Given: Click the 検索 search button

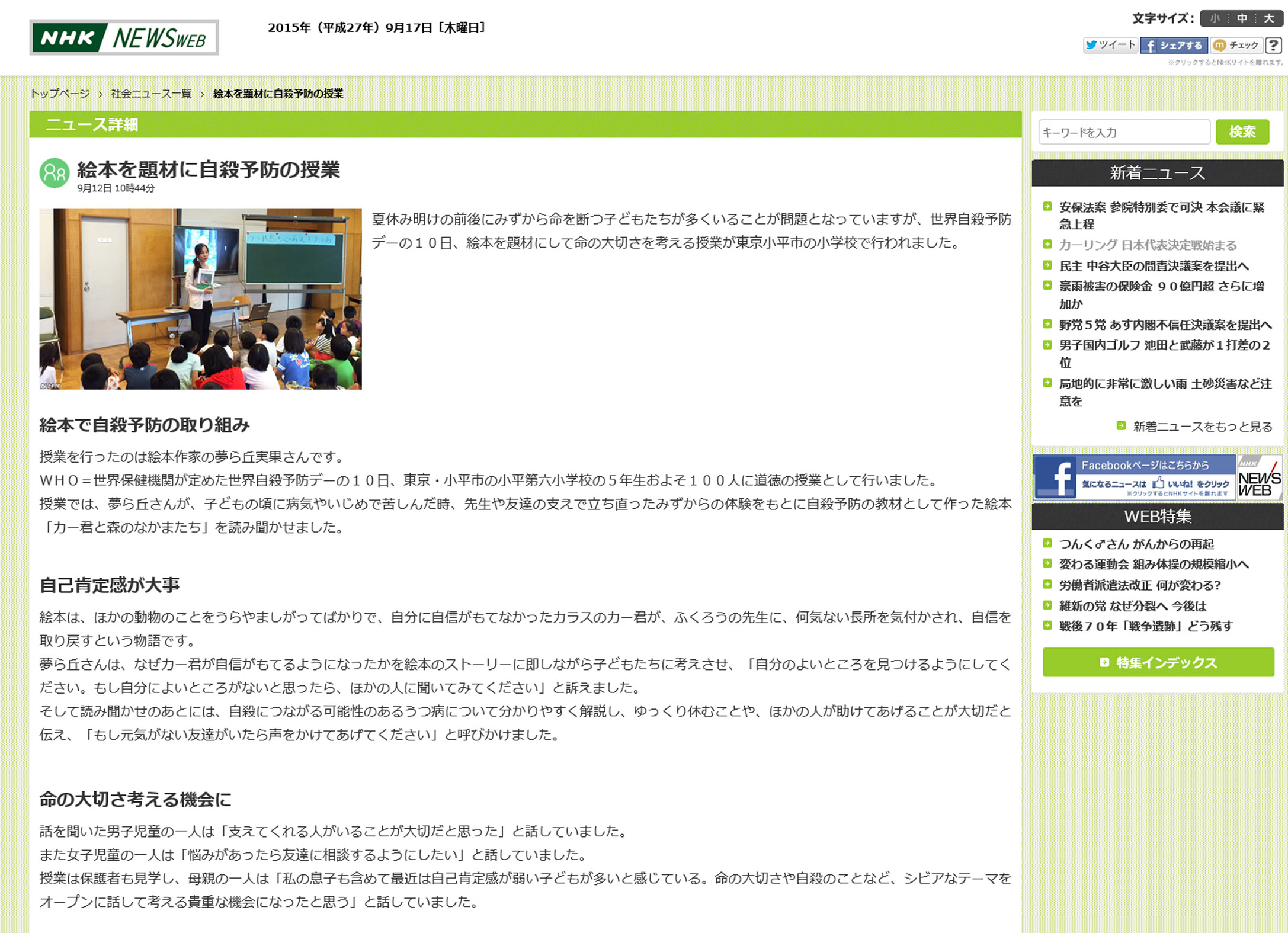Looking at the screenshot, I should tap(1242, 132).
